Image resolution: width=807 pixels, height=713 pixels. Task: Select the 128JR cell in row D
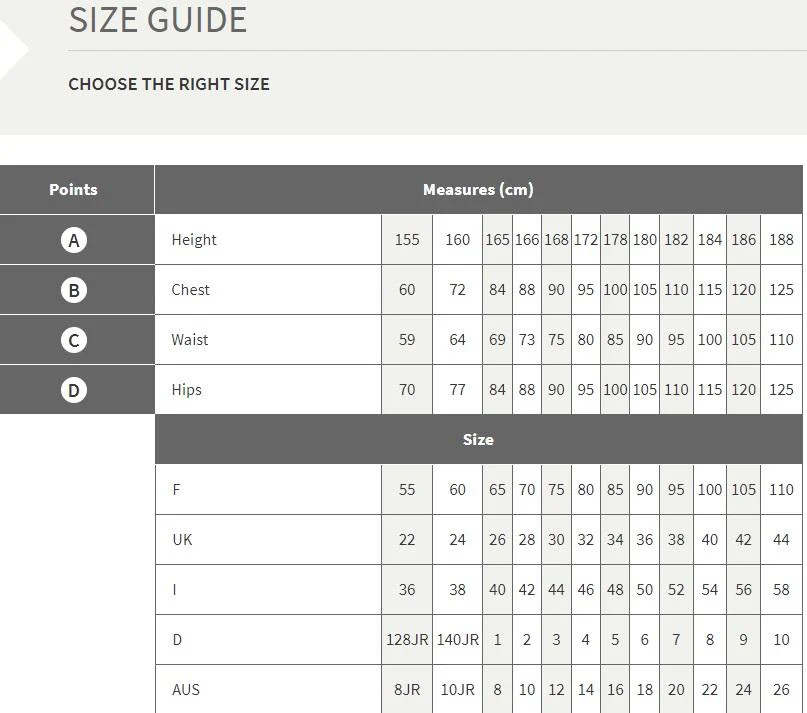407,639
